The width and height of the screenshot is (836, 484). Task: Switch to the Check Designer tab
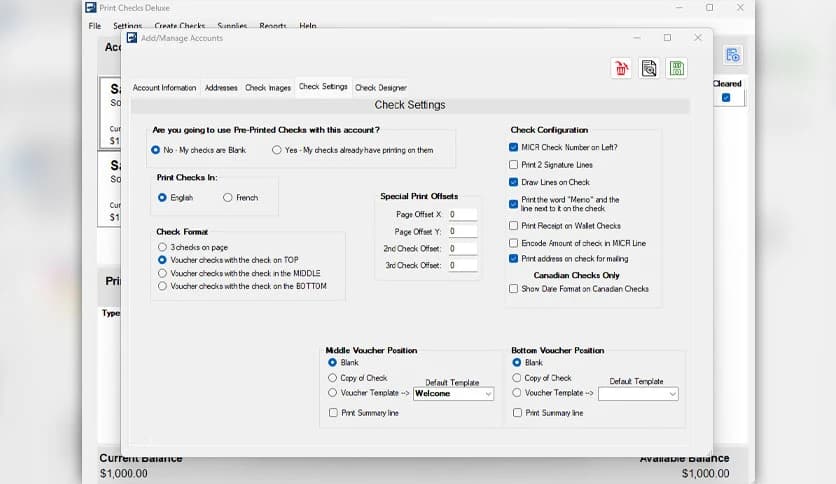(381, 87)
